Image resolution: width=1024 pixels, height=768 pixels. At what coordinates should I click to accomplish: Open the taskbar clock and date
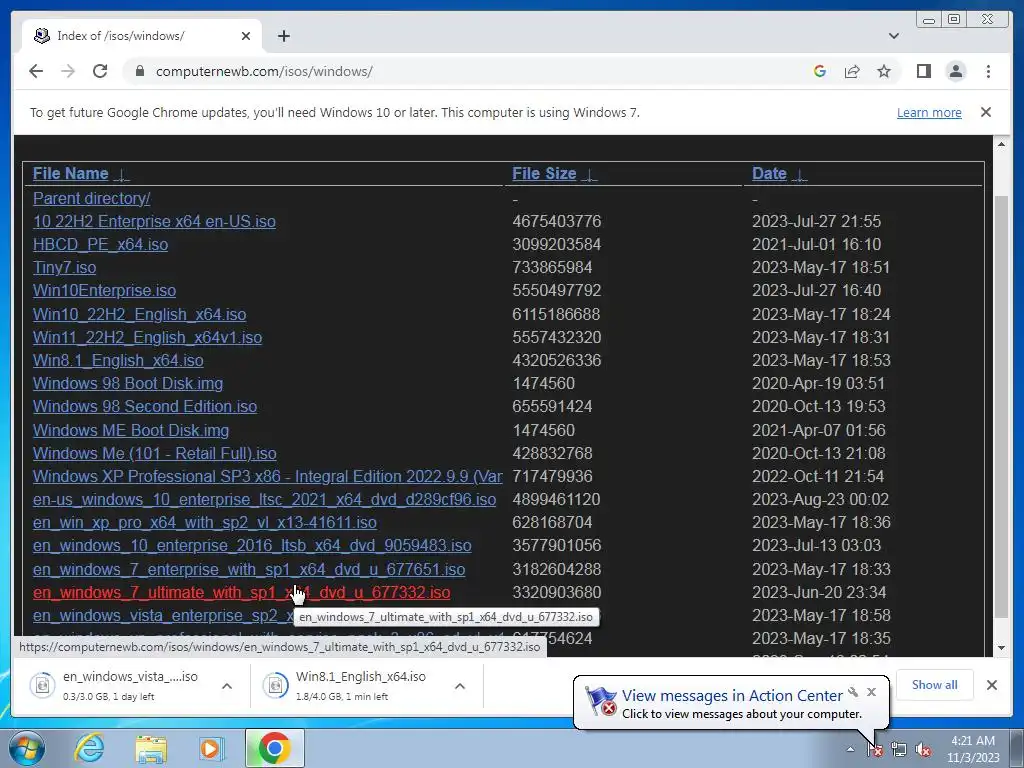pyautogui.click(x=973, y=749)
